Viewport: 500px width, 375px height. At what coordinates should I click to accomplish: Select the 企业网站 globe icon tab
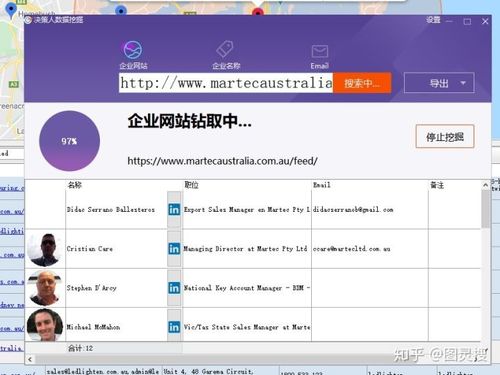coord(133,54)
